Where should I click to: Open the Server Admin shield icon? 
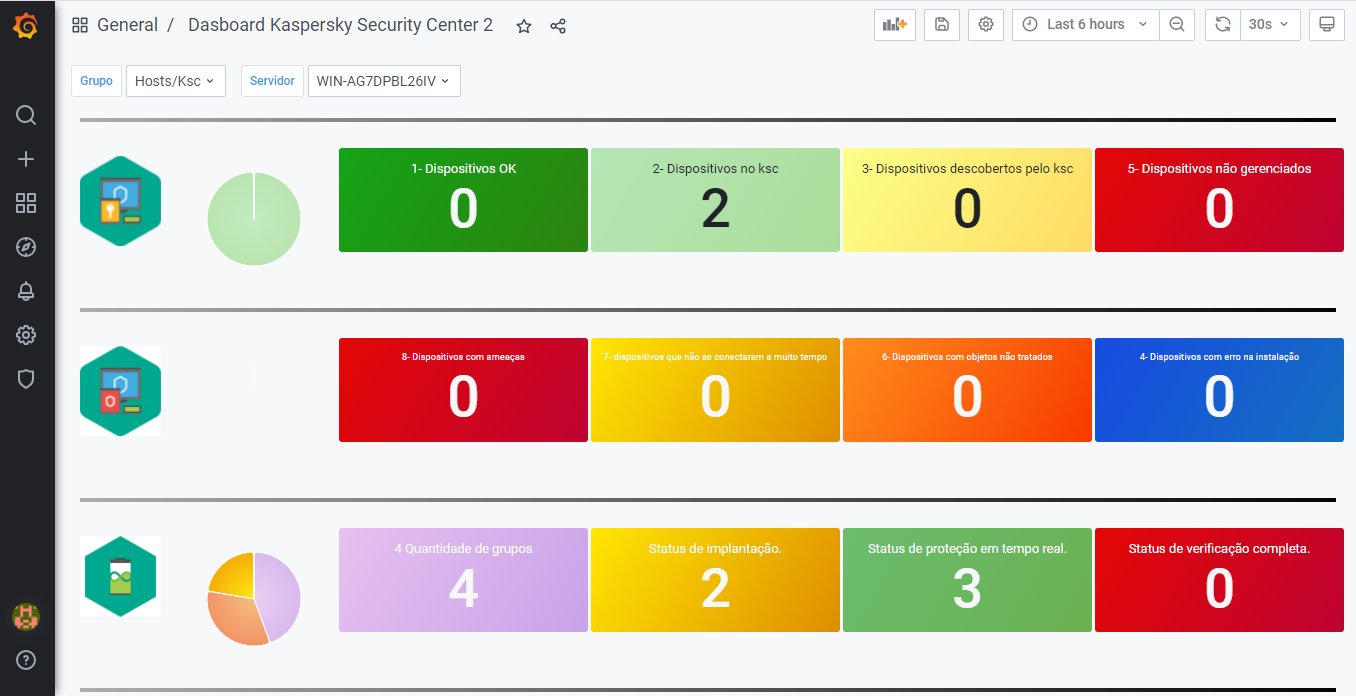click(26, 379)
